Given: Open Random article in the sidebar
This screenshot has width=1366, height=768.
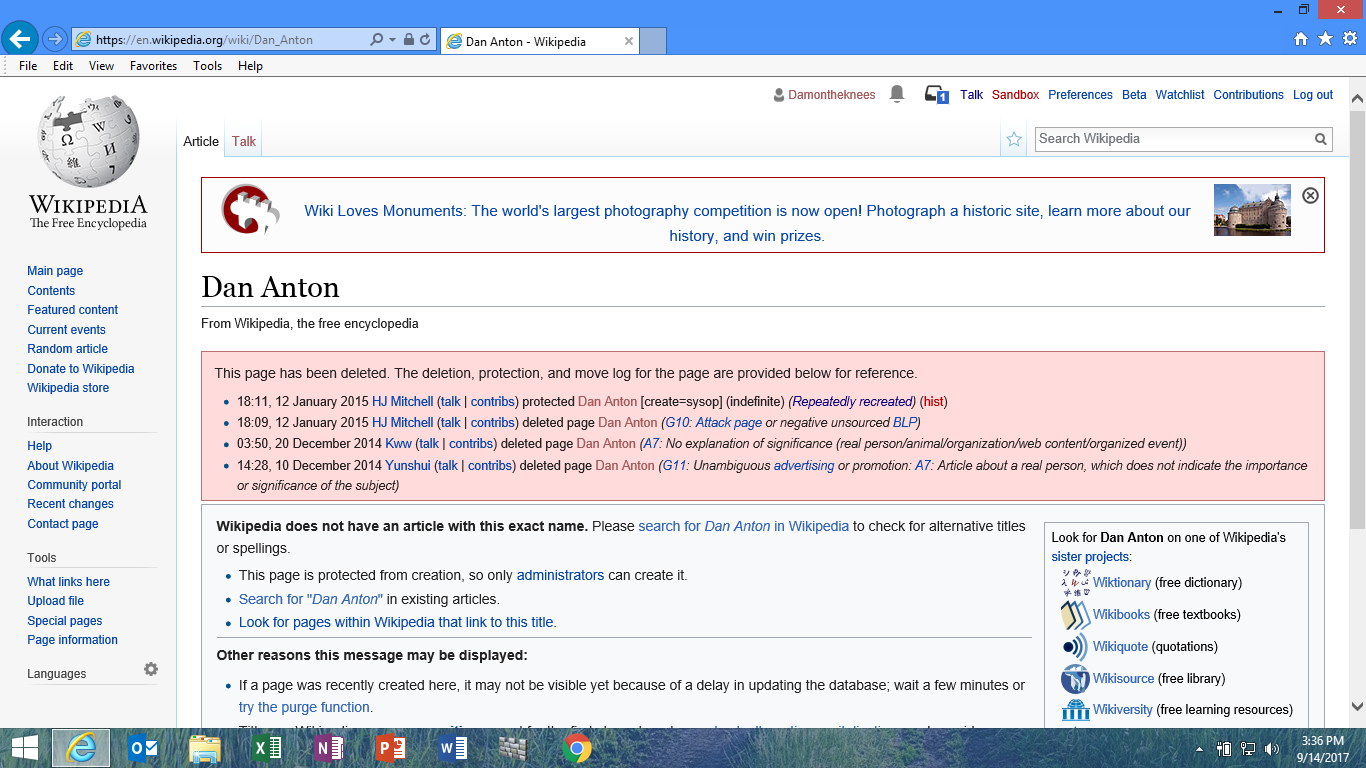Looking at the screenshot, I should coord(68,349).
